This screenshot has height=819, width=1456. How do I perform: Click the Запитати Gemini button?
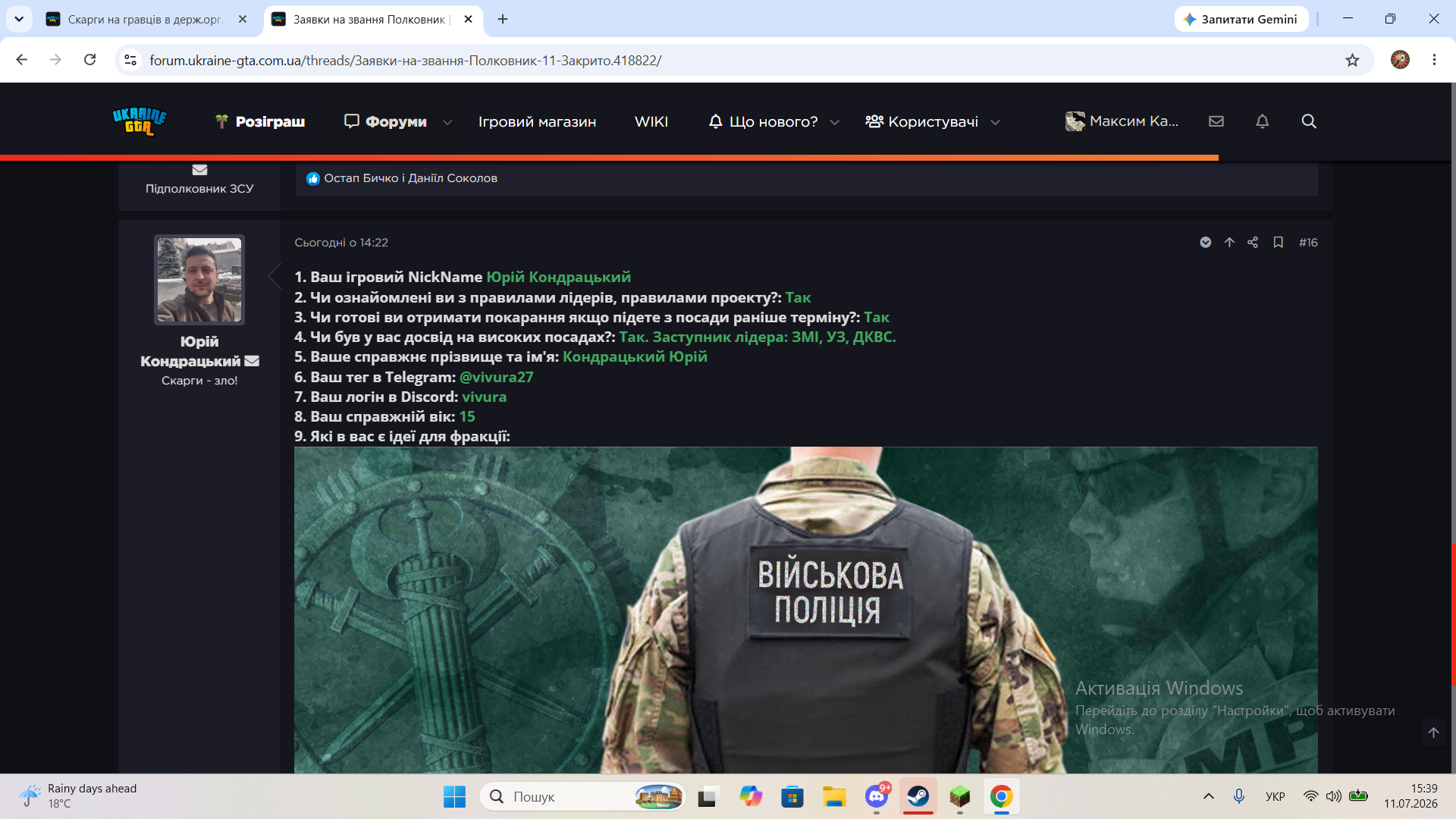click(1241, 20)
